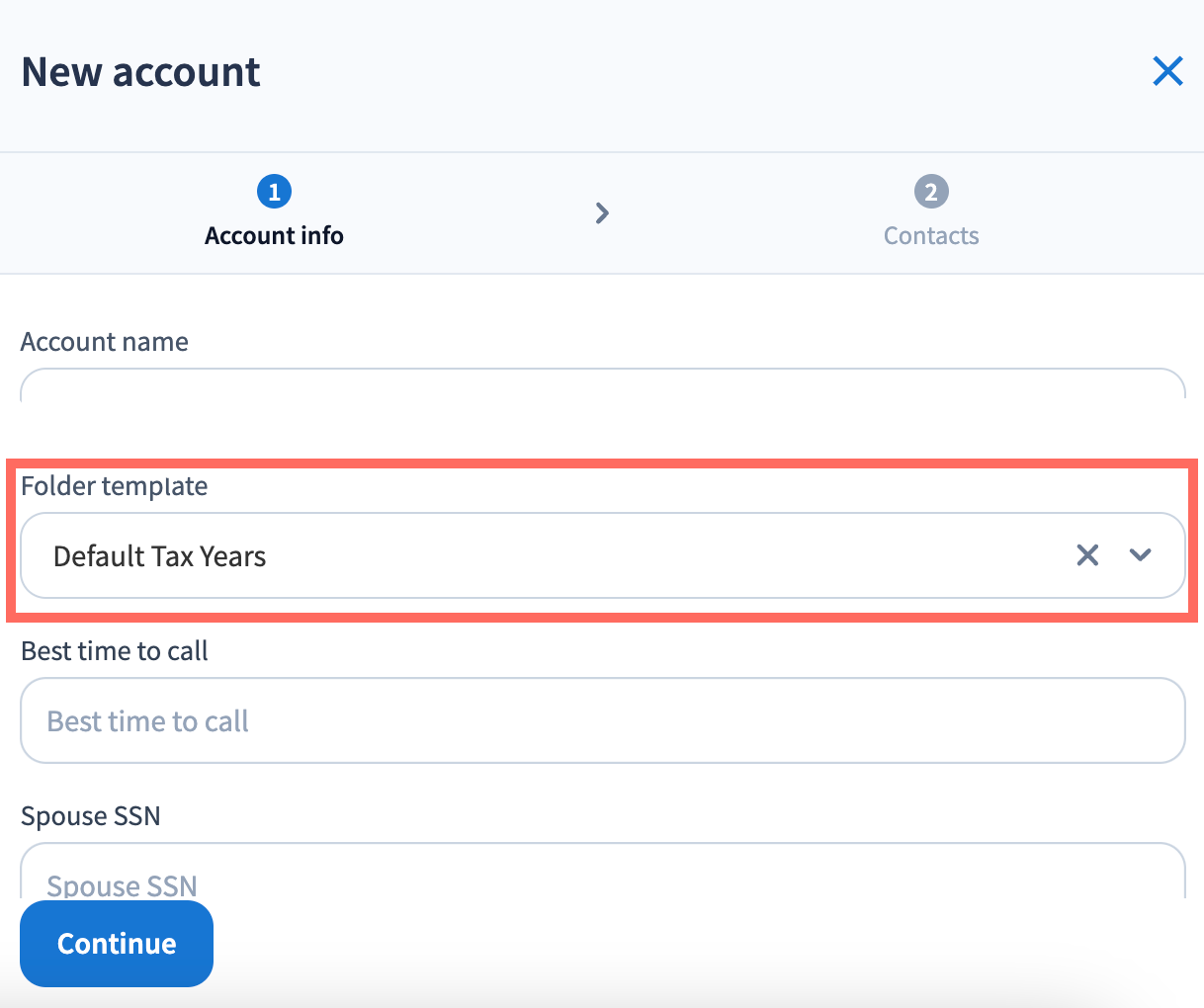Click the Account name field label
The height and width of the screenshot is (1008, 1204).
click(x=105, y=342)
